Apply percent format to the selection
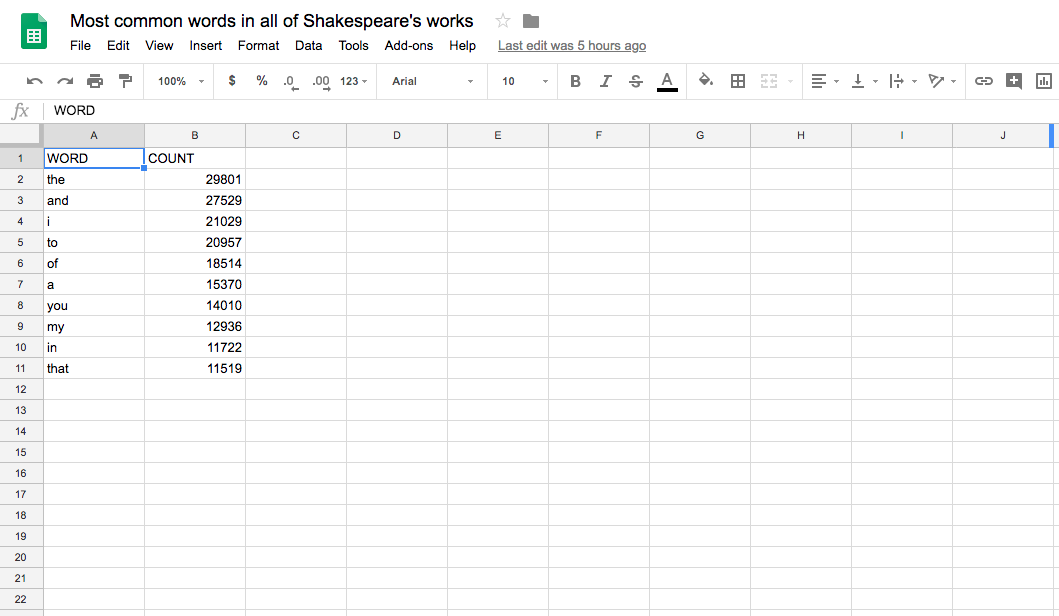The height and width of the screenshot is (616, 1059). 261,81
